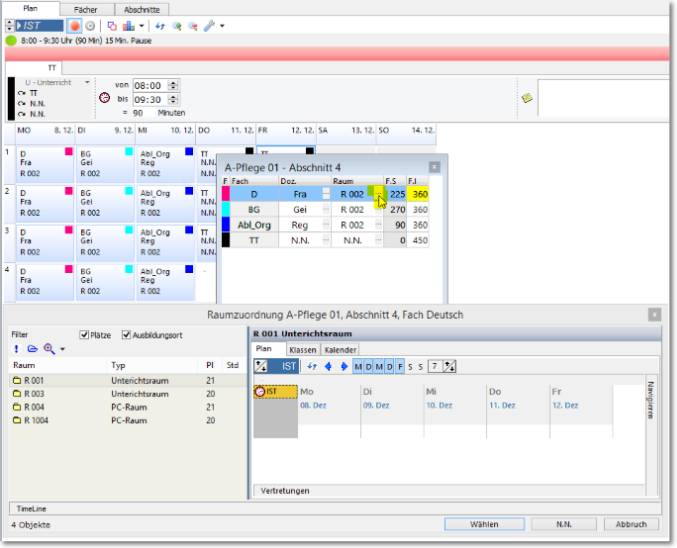Image resolution: width=677 pixels, height=548 pixels.
Task: Click the Abbruch button
Action: 630,524
